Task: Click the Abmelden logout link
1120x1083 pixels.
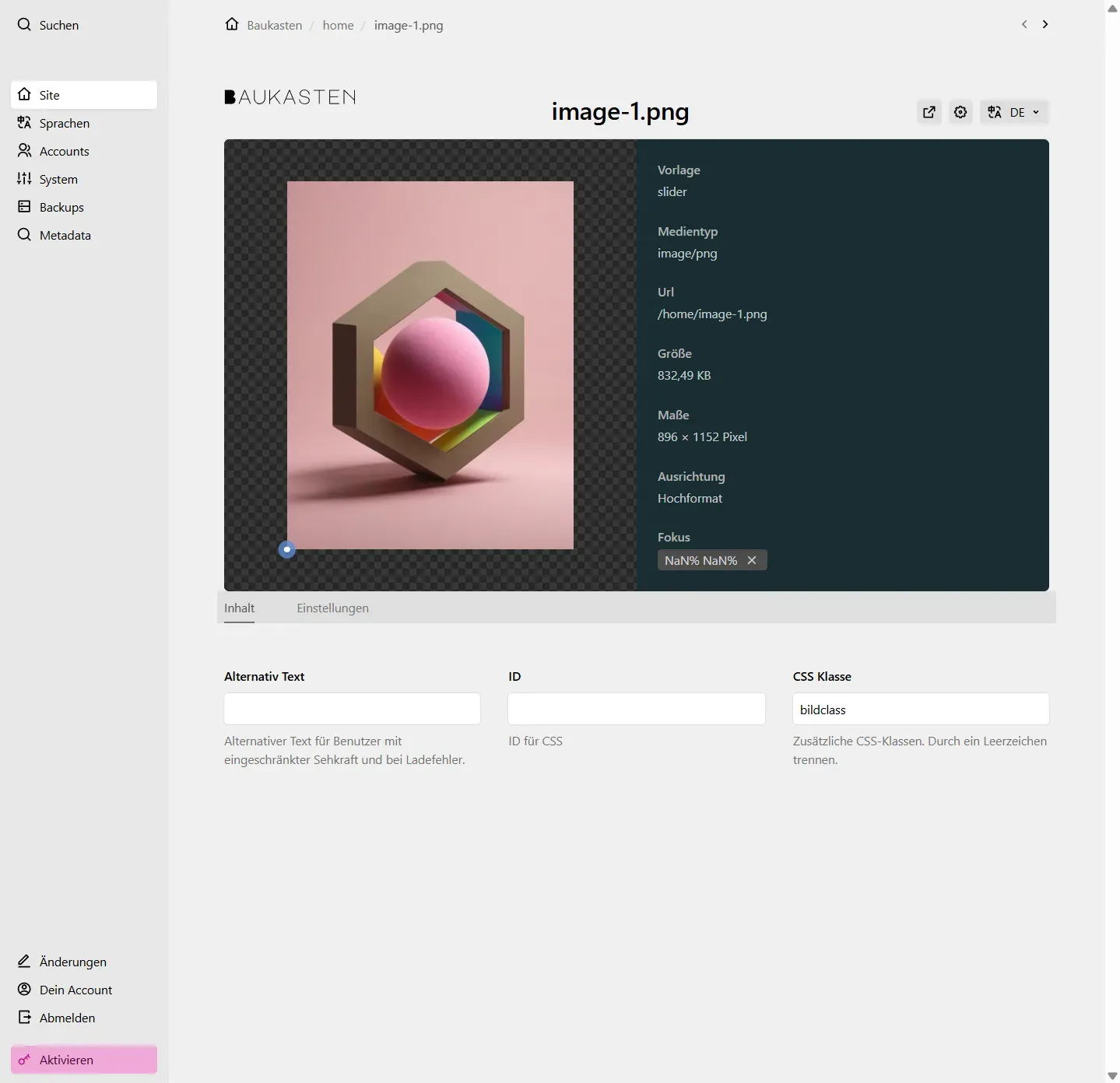Action: pos(67,1018)
